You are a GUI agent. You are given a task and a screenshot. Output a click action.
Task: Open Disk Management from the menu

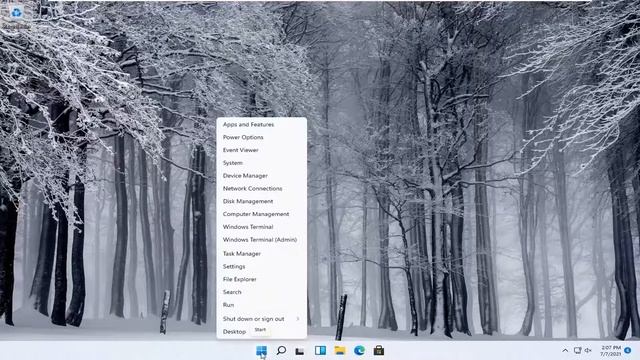pos(262,201)
